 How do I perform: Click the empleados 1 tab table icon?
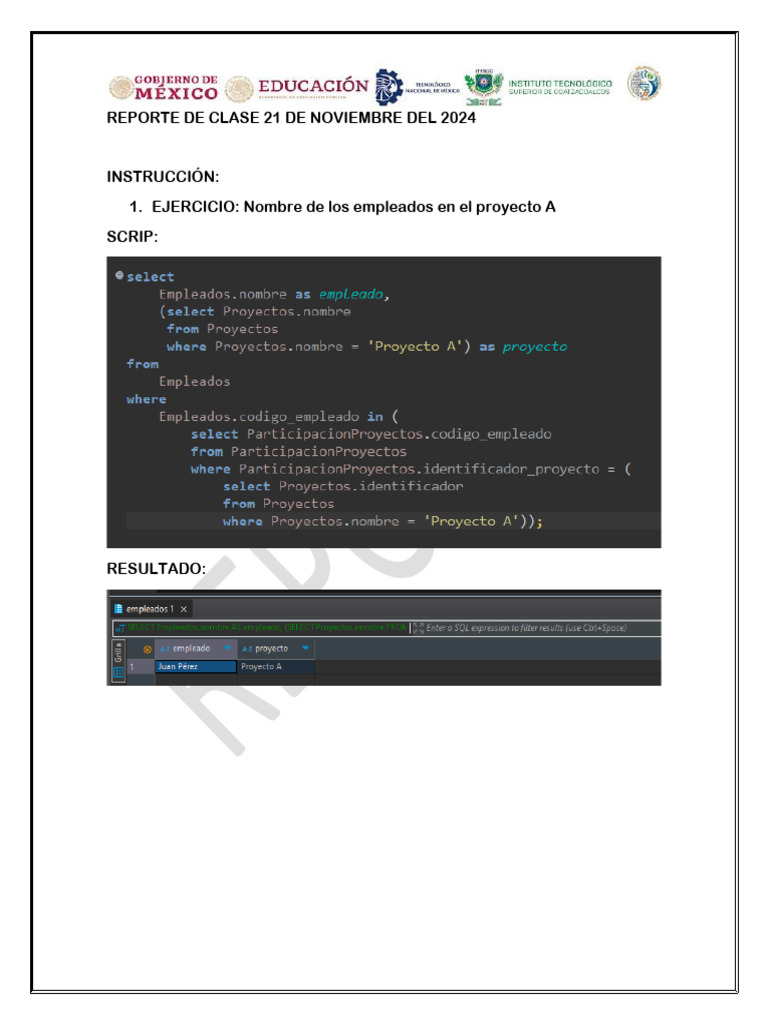[118, 609]
